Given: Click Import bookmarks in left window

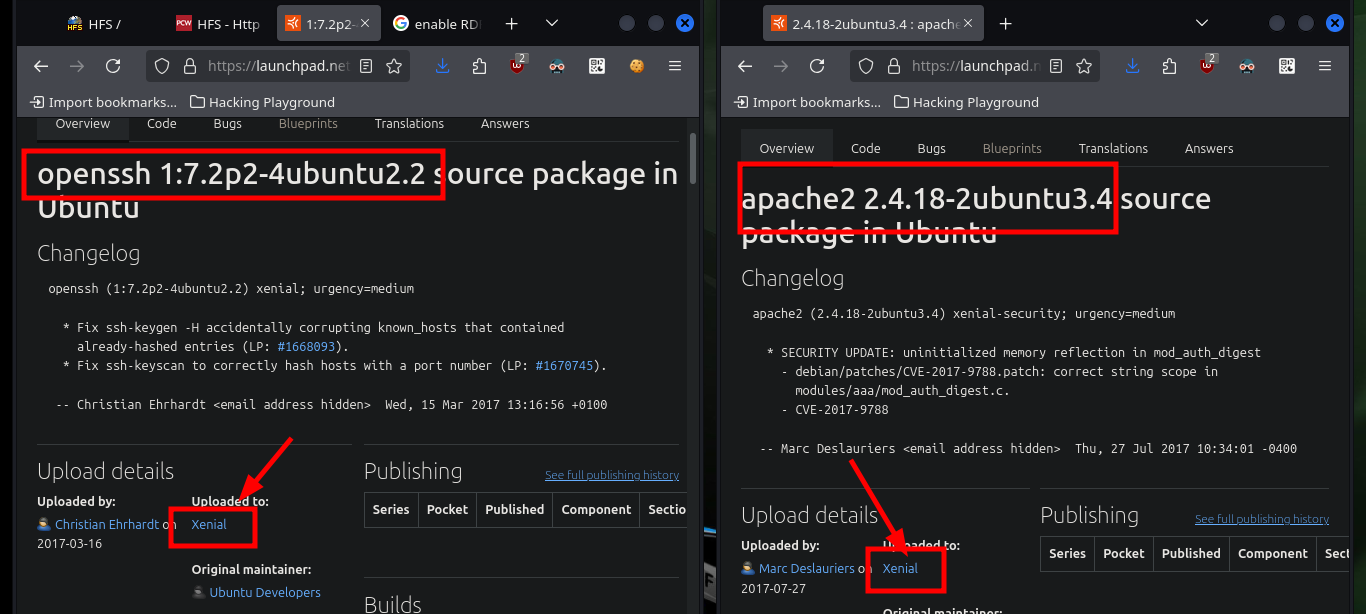Looking at the screenshot, I should (x=104, y=102).
